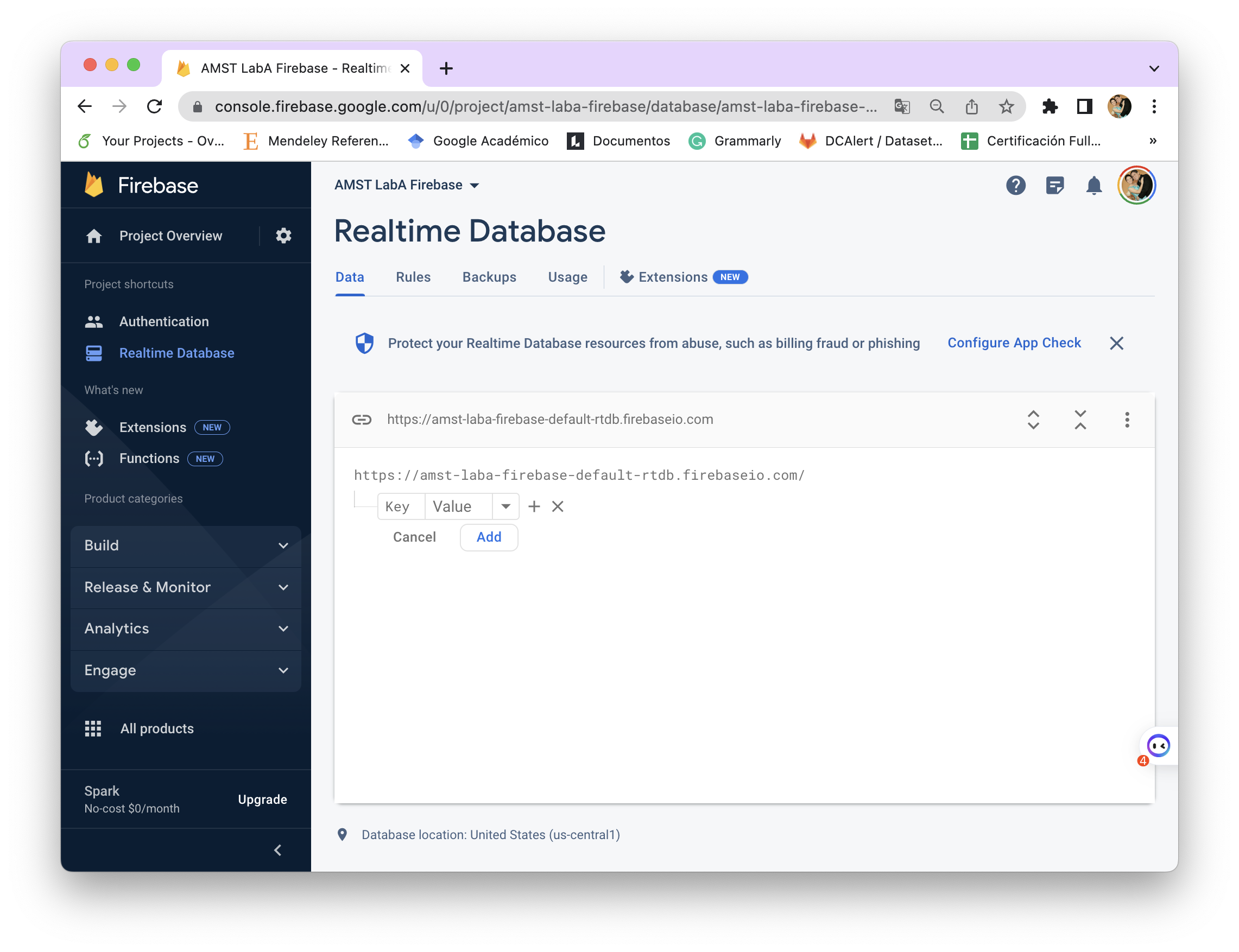Open Authentication section in sidebar
Viewport: 1239px width, 952px height.
(163, 321)
